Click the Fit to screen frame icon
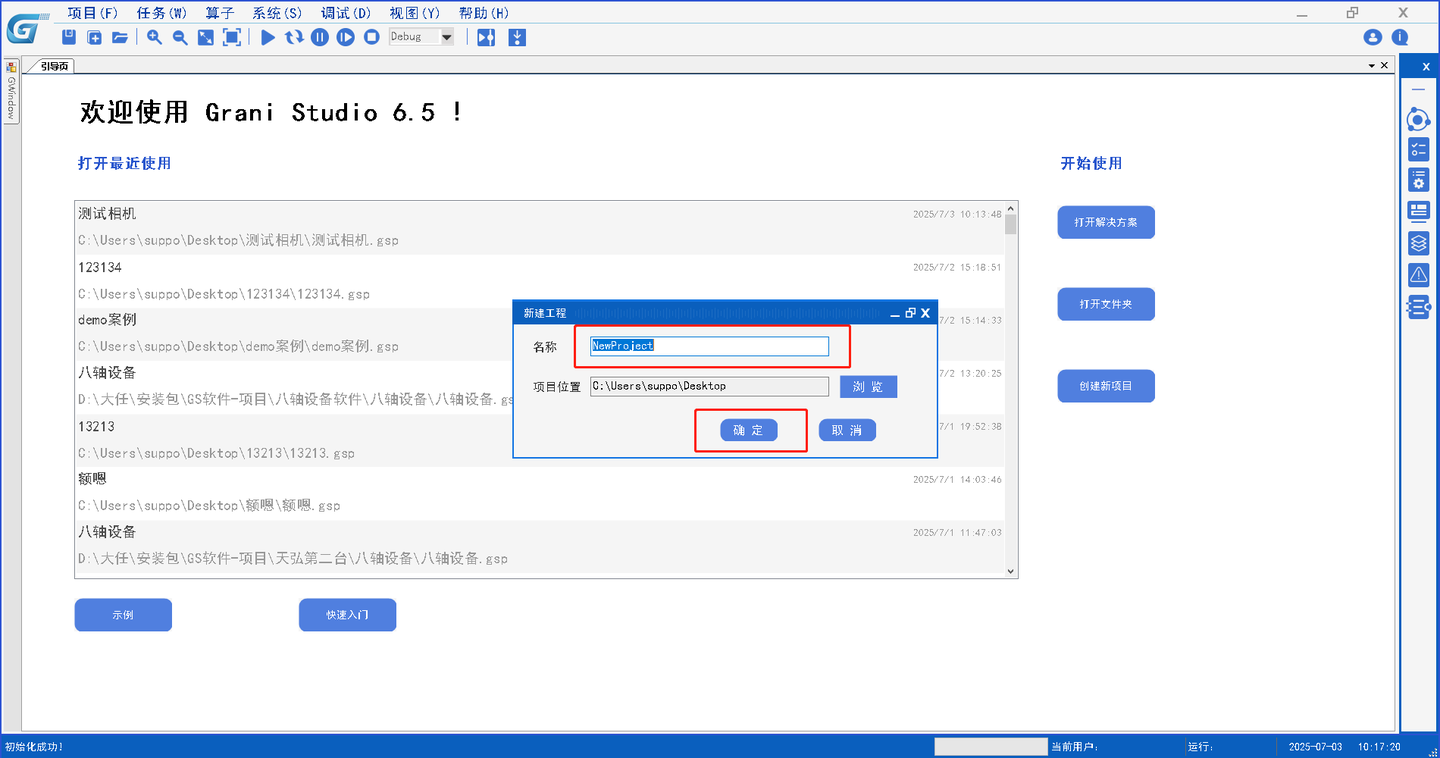The height and width of the screenshot is (758, 1440). pos(232,37)
